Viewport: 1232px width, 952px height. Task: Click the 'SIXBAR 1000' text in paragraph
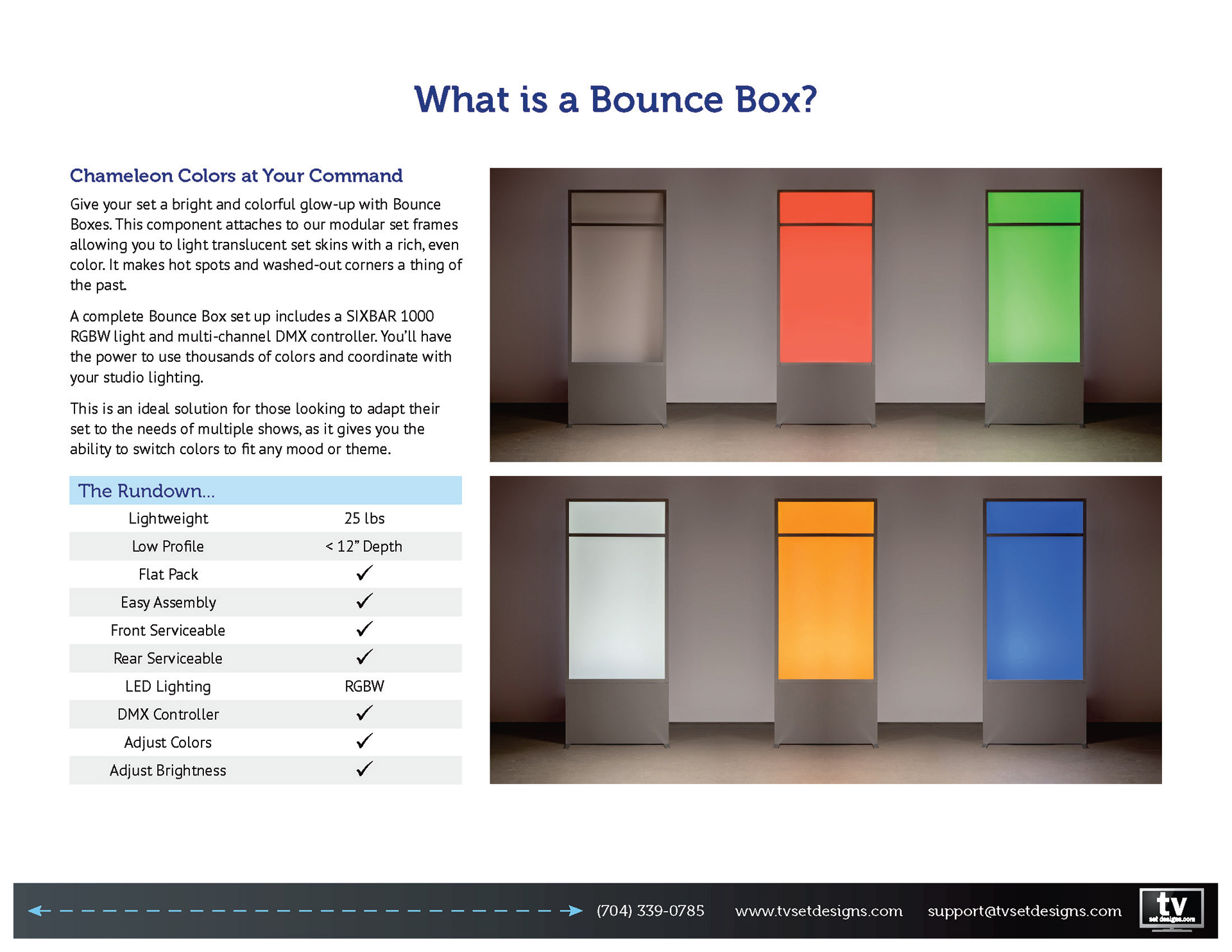[390, 316]
